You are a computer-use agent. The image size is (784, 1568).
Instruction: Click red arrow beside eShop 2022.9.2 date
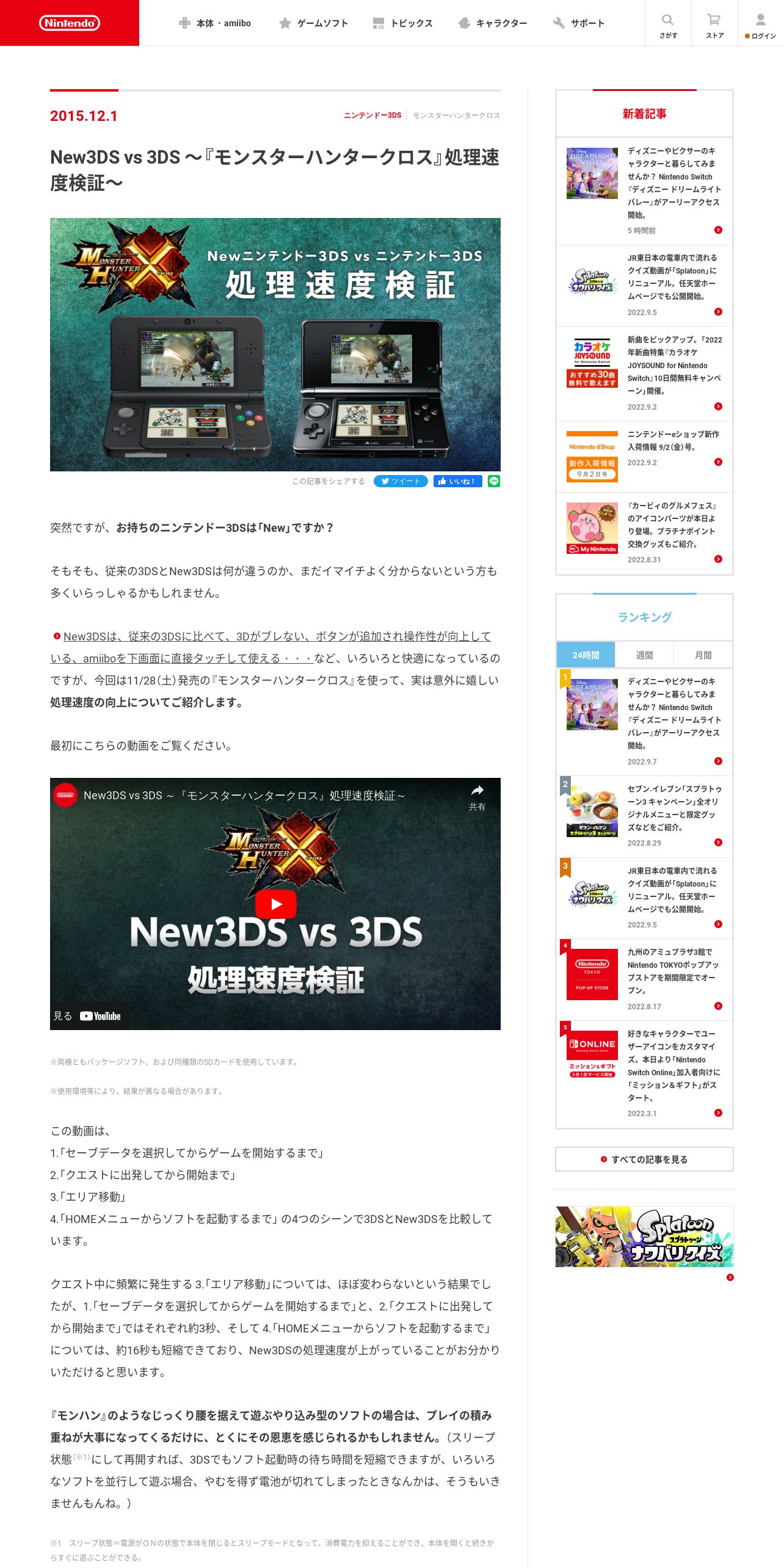point(718,462)
